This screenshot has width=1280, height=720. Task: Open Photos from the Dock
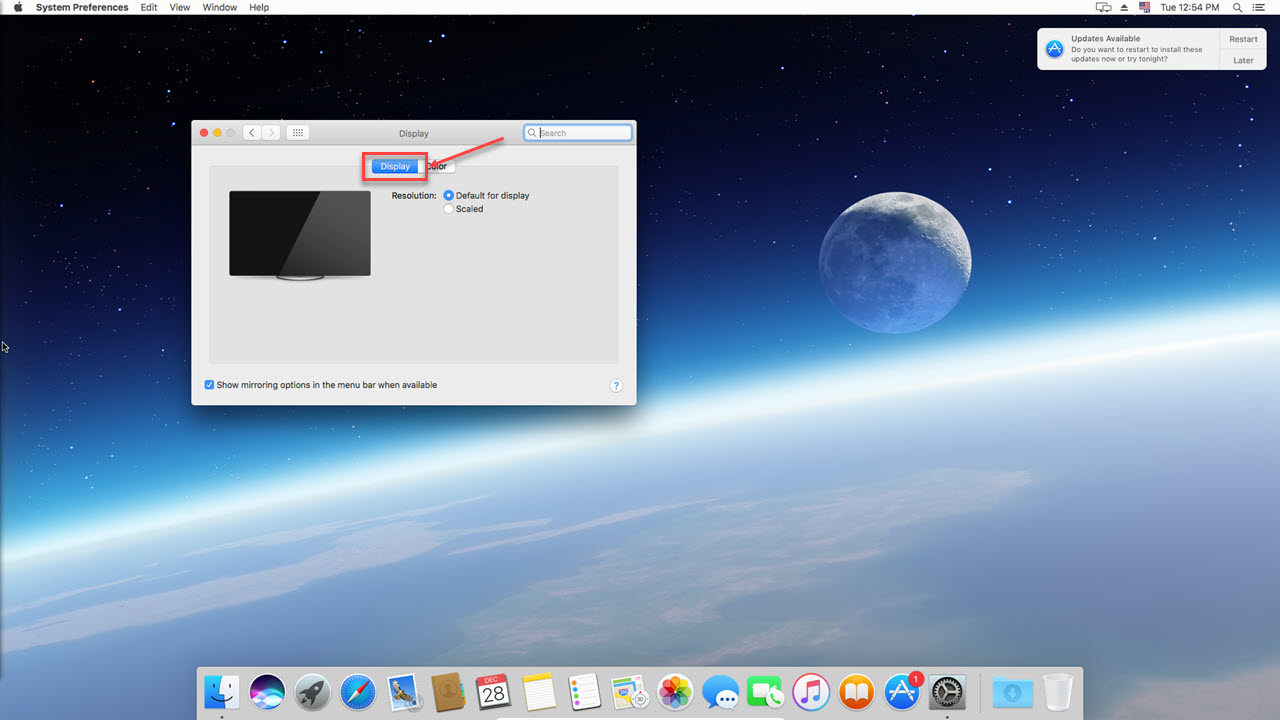click(675, 691)
